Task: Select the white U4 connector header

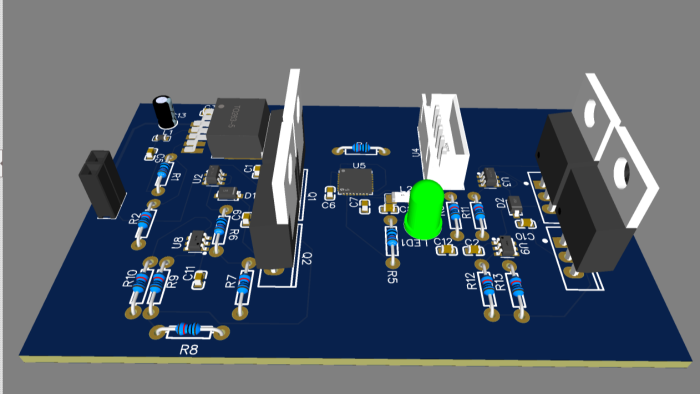Action: pos(443,141)
